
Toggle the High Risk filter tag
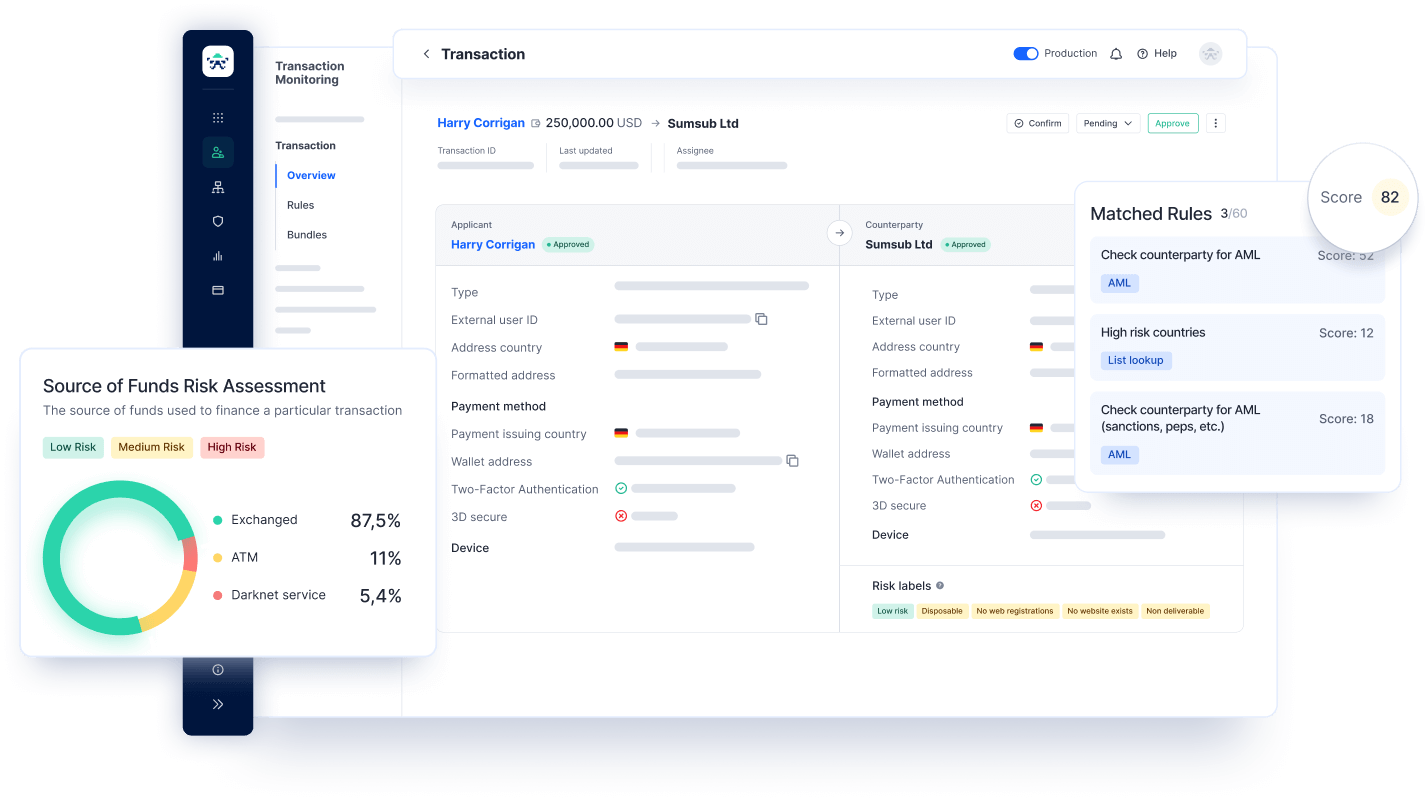click(232, 447)
